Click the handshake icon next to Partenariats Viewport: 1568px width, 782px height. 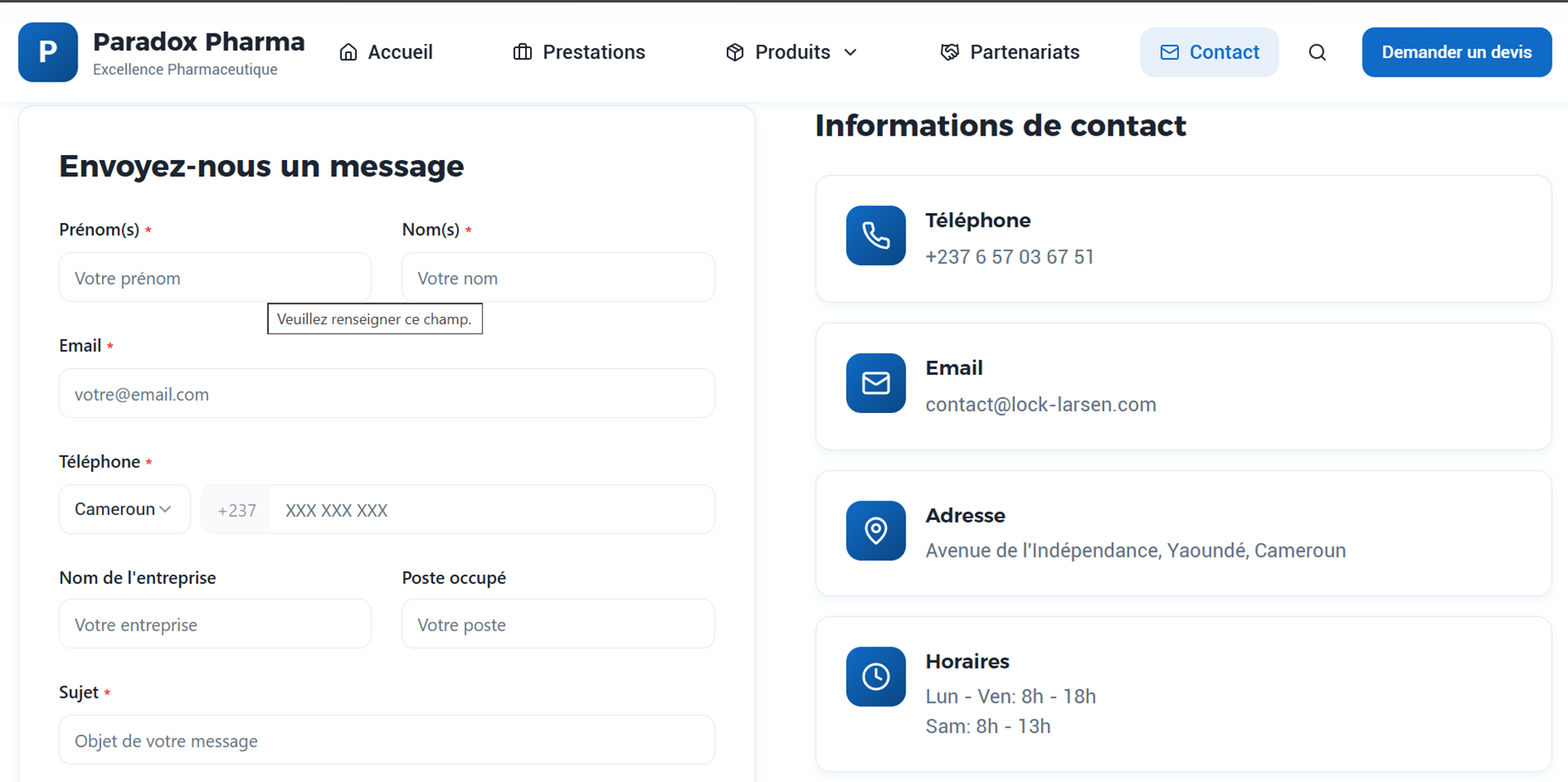coord(949,51)
